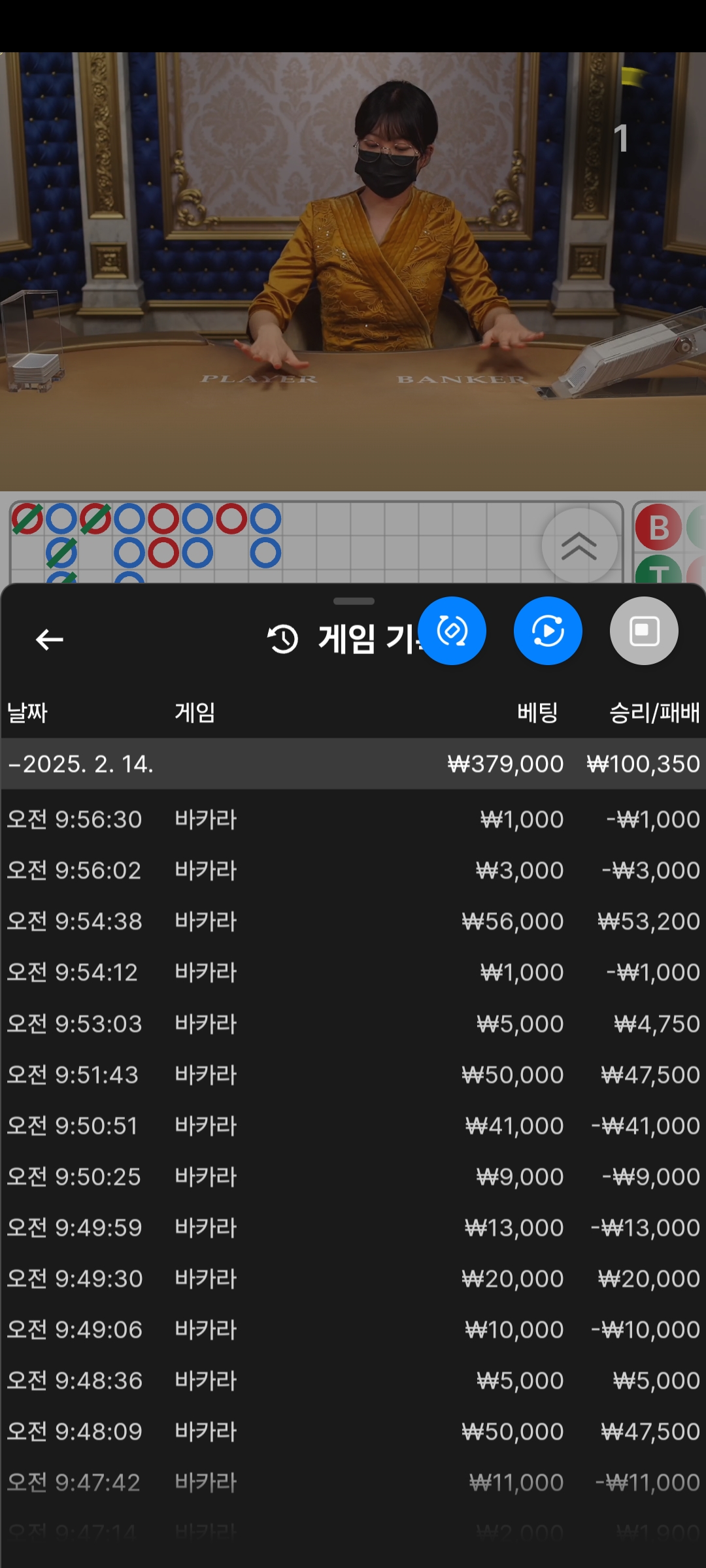The image size is (706, 1568).
Task: Tap the back arrow in history panel
Action: 50,639
